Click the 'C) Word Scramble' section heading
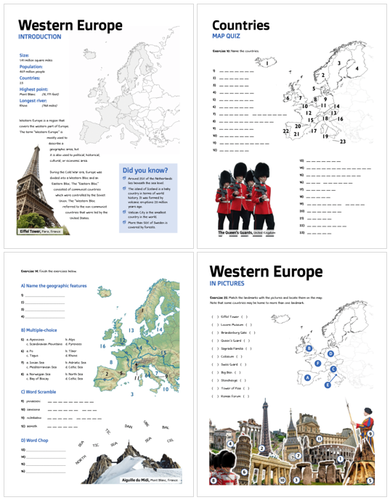390x500 pixels. 38,392
